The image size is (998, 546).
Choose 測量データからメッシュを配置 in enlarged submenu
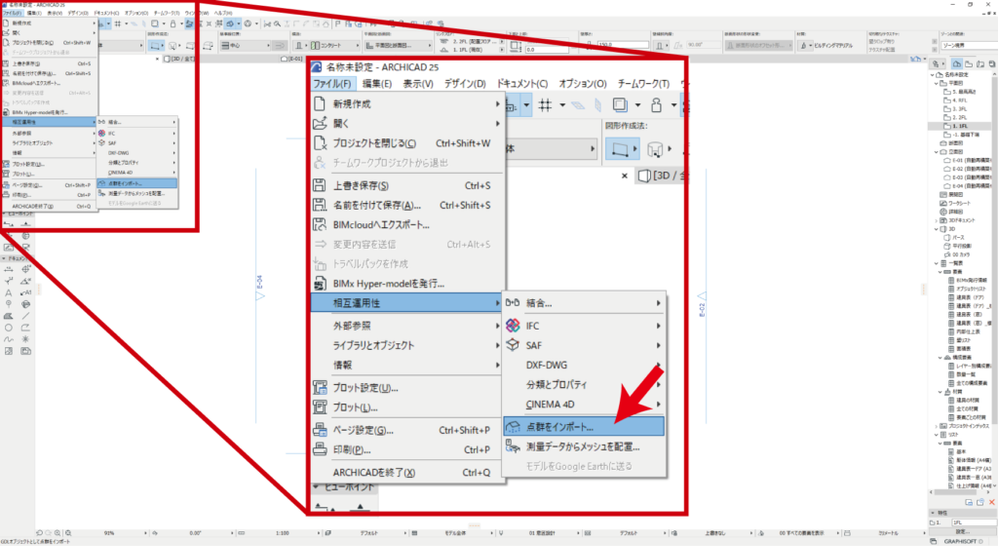[584, 447]
